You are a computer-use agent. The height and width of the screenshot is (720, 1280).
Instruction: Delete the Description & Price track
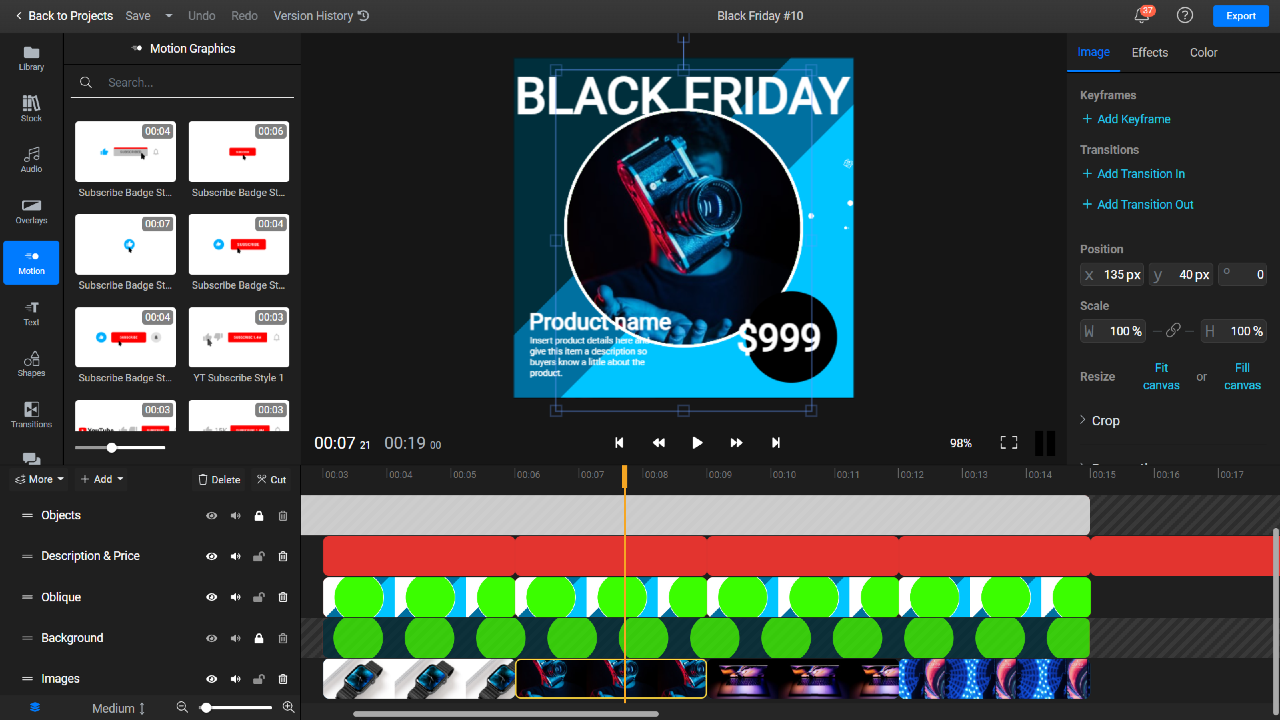283,557
